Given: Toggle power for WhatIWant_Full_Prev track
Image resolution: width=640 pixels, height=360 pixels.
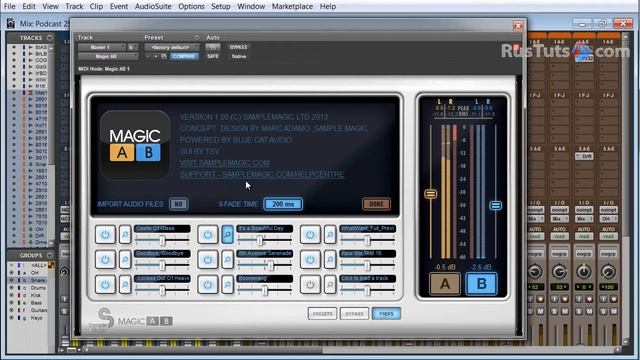Looking at the screenshot, I should point(310,235).
